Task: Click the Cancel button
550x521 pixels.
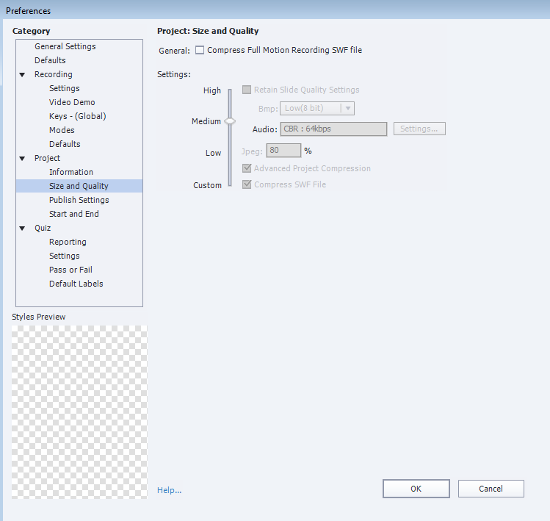Action: pos(491,489)
